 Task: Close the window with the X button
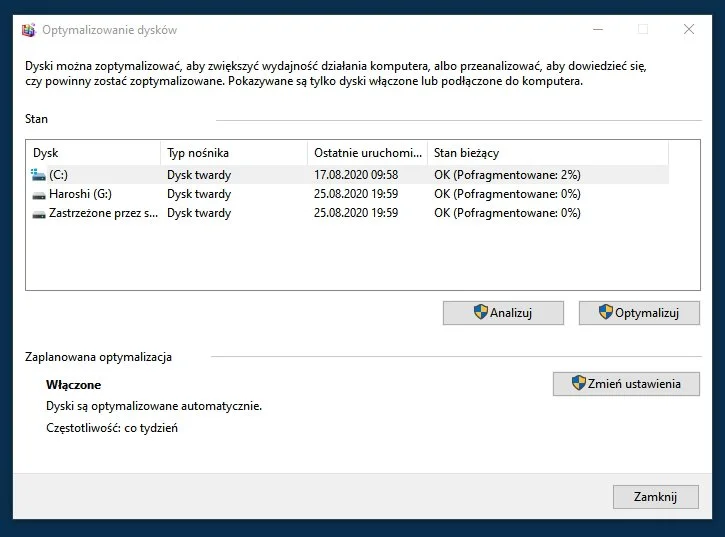[x=689, y=29]
